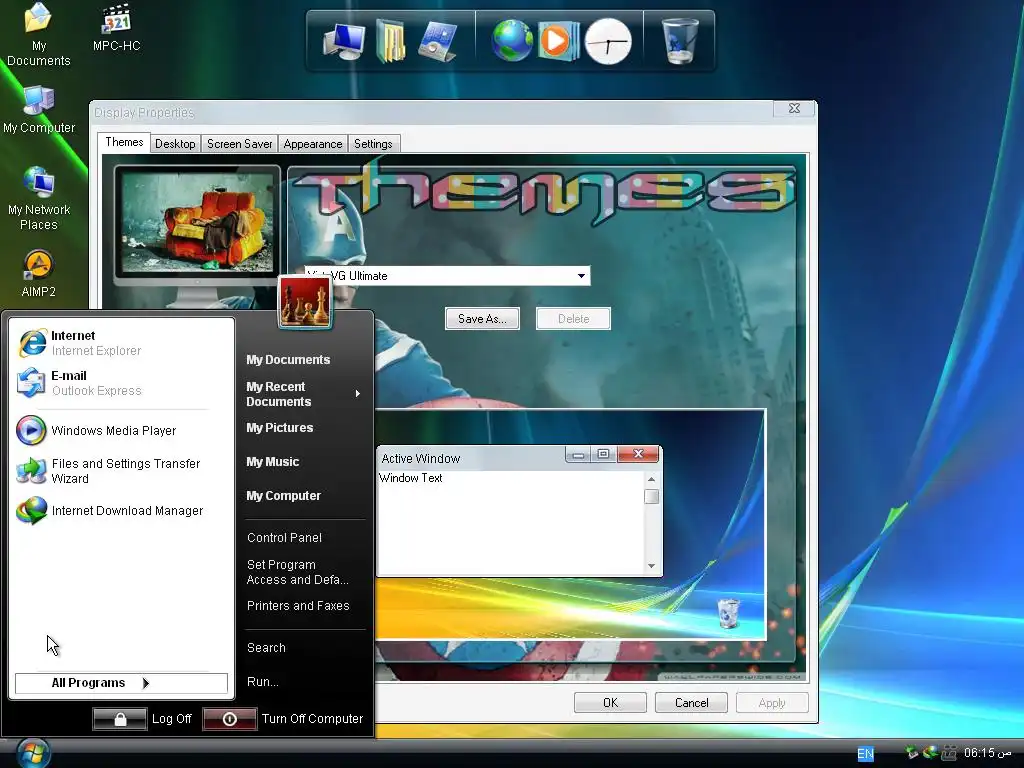This screenshot has width=1024, height=768.
Task: Close the Display Properties dialog
Action: pyautogui.click(x=794, y=108)
